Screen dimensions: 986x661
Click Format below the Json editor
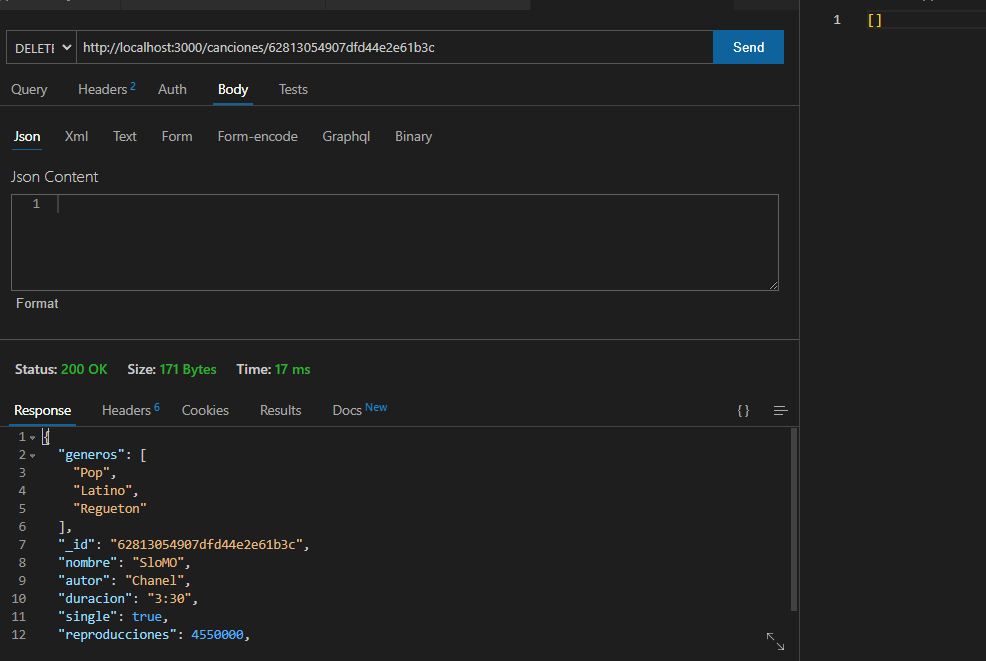[x=37, y=303]
